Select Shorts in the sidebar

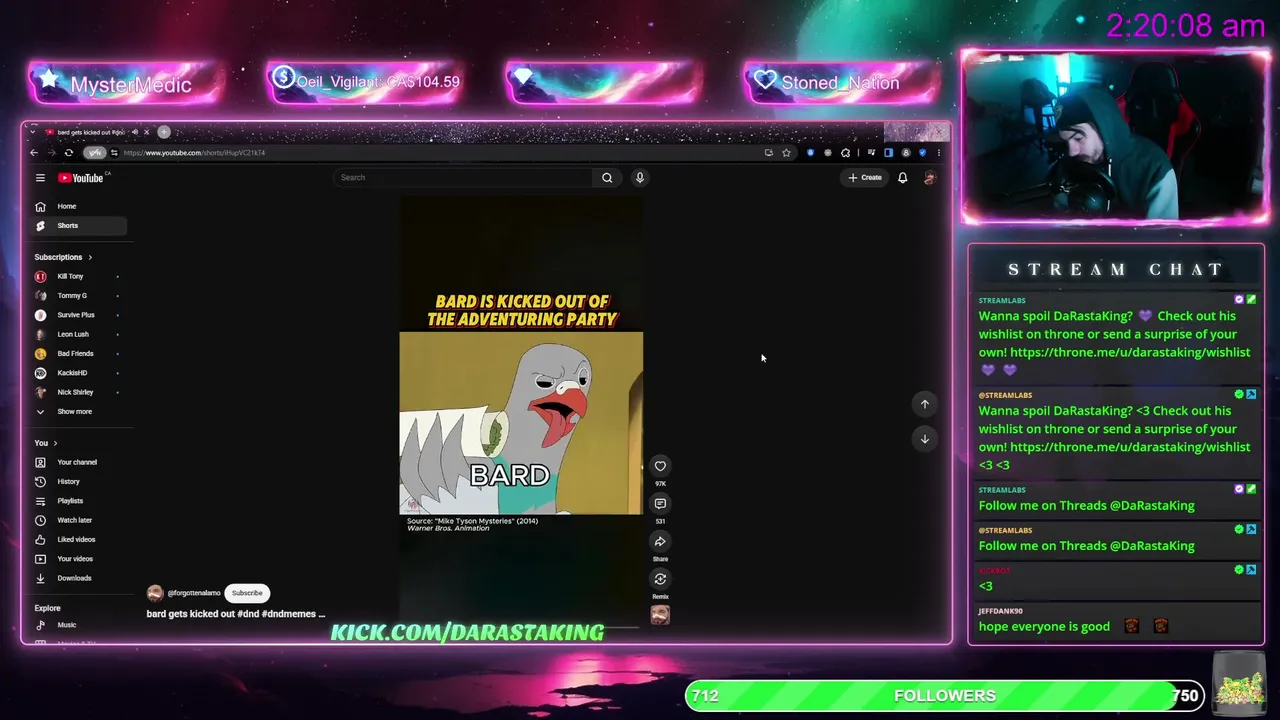(x=80, y=226)
